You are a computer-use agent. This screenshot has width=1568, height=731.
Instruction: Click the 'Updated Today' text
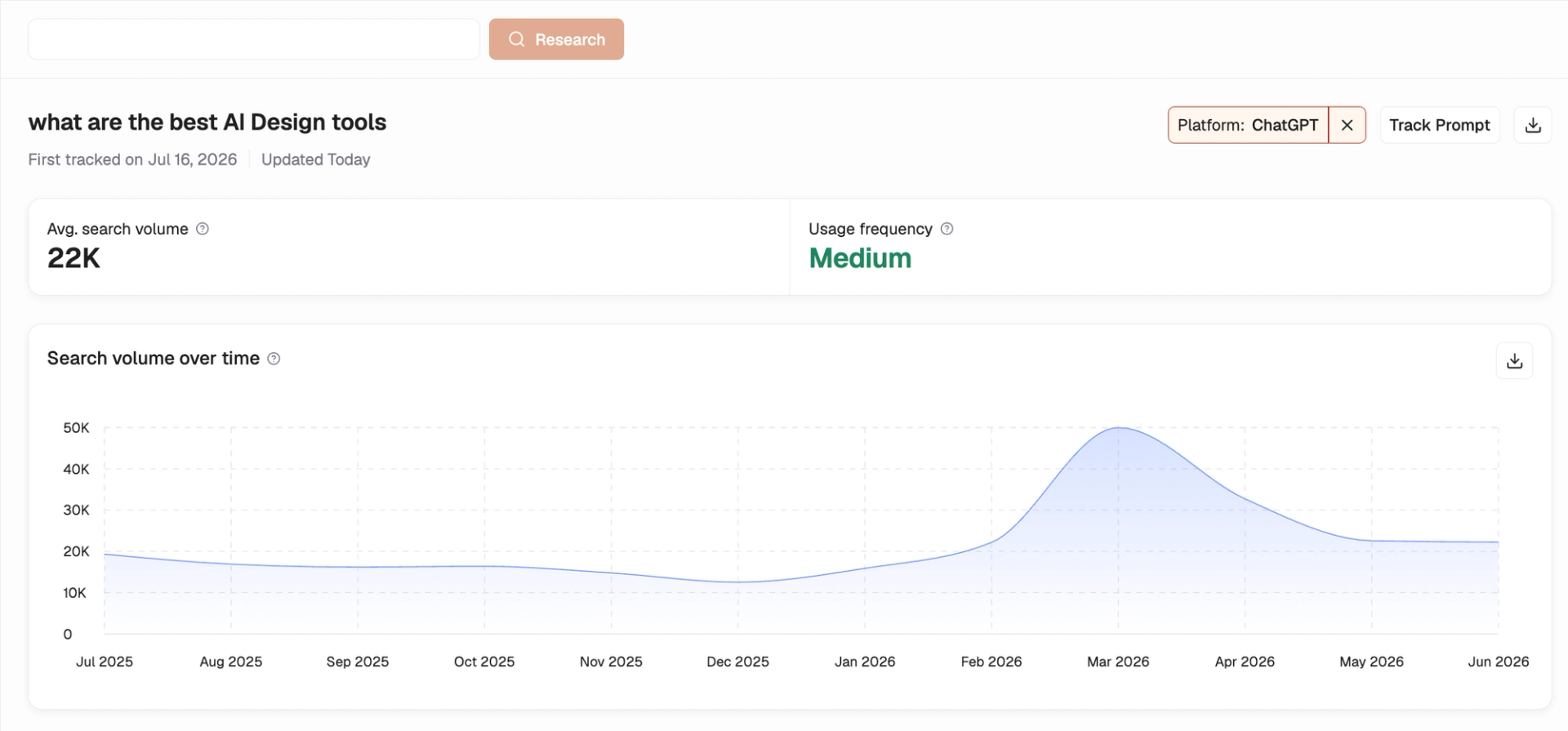(316, 159)
